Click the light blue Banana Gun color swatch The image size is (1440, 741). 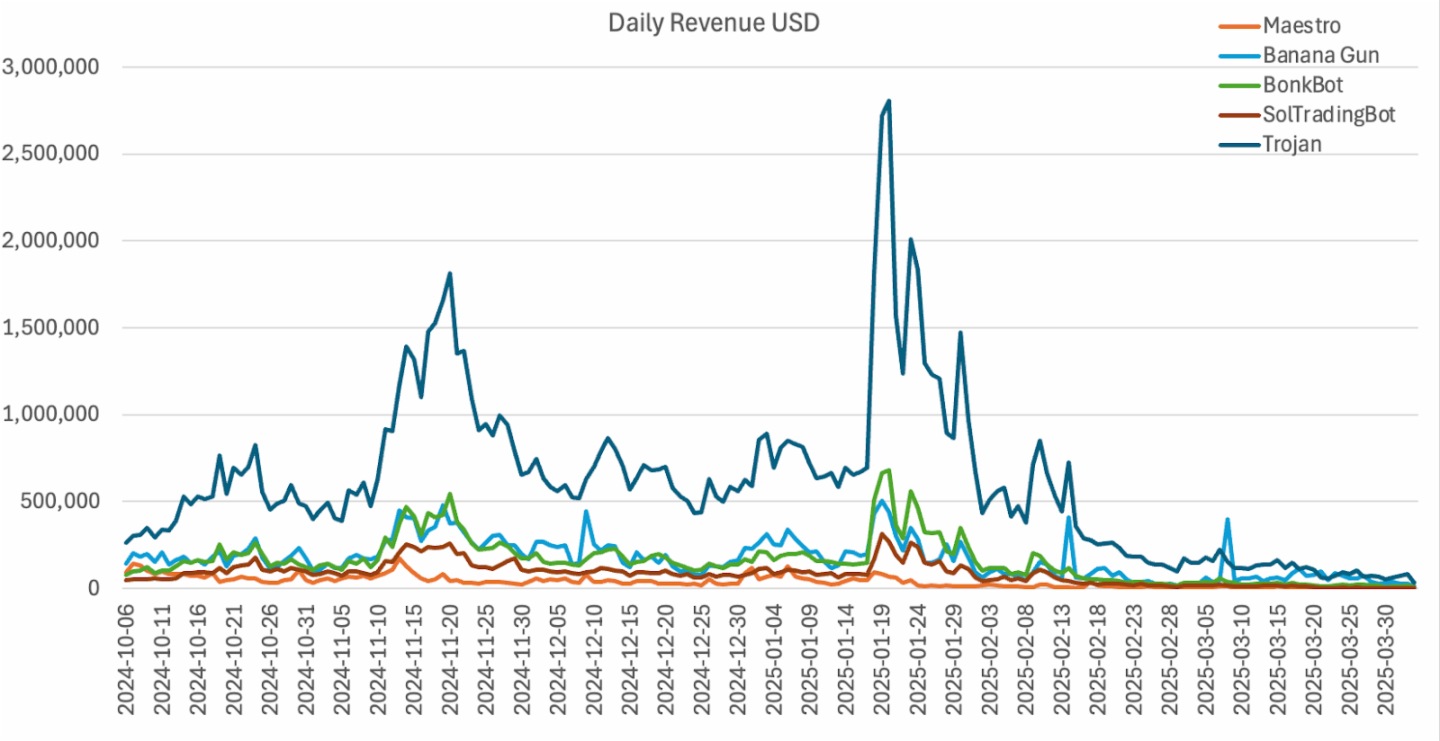coord(1240,55)
